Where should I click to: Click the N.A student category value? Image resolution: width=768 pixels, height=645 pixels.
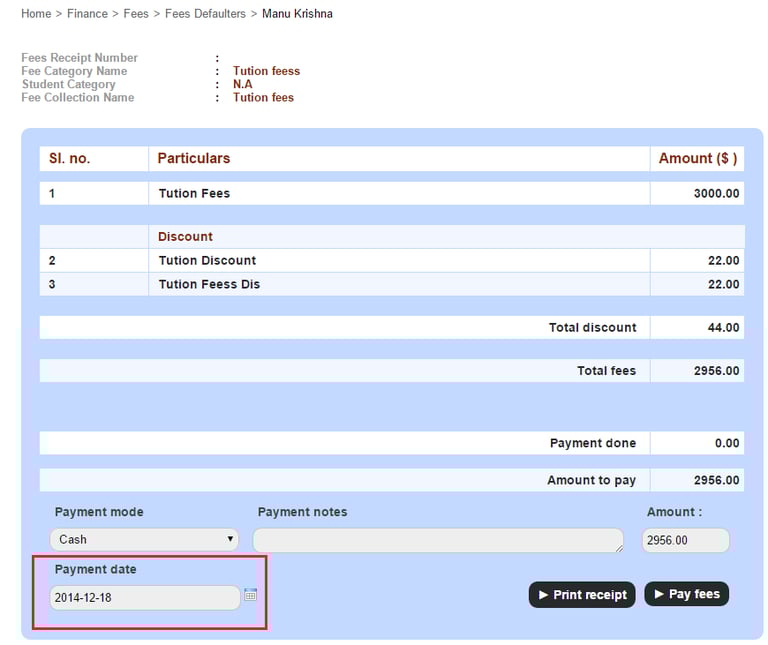click(x=242, y=84)
